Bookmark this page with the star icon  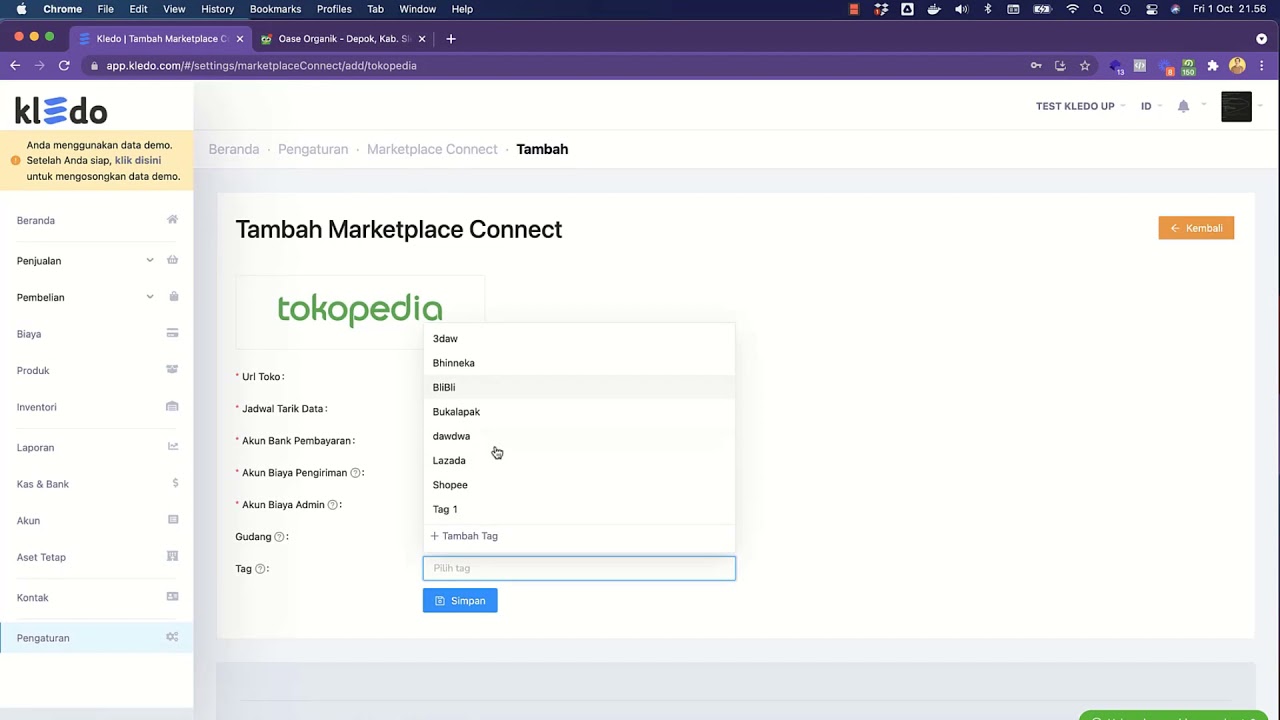click(x=1085, y=66)
